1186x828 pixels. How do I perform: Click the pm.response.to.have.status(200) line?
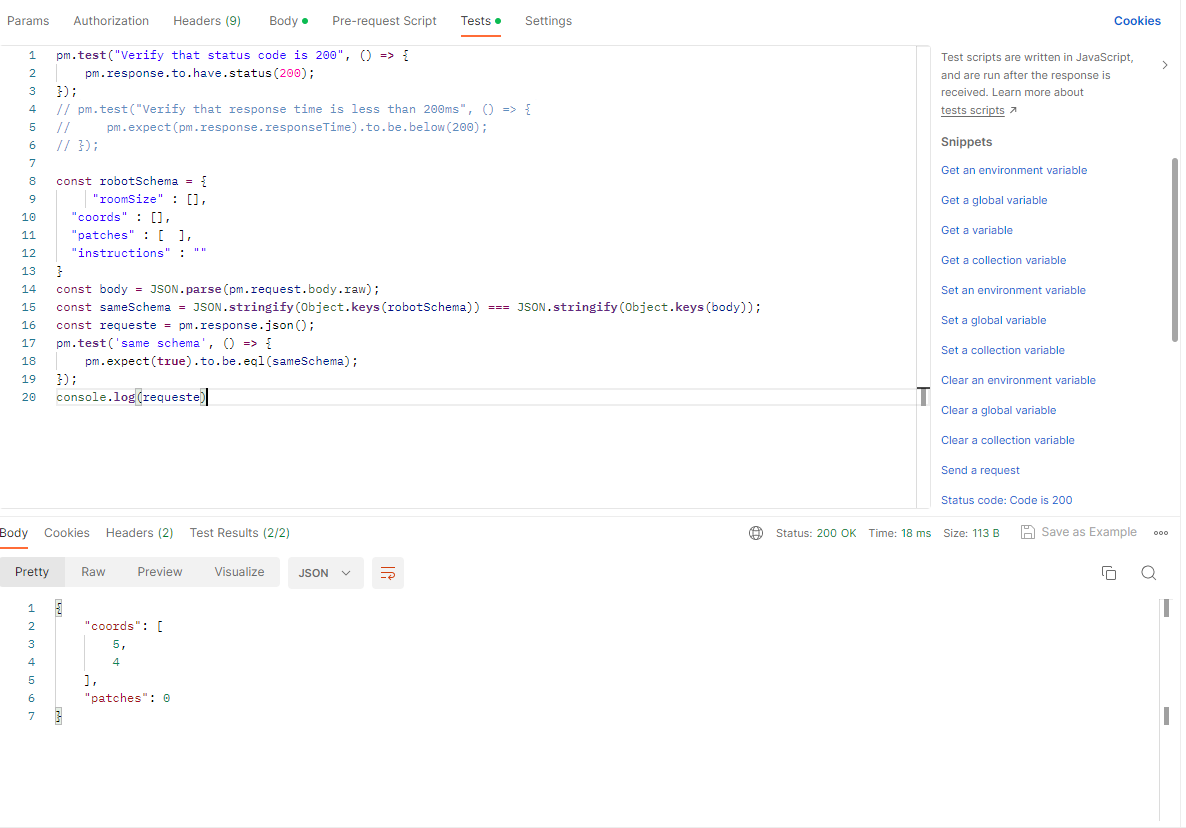(200, 73)
